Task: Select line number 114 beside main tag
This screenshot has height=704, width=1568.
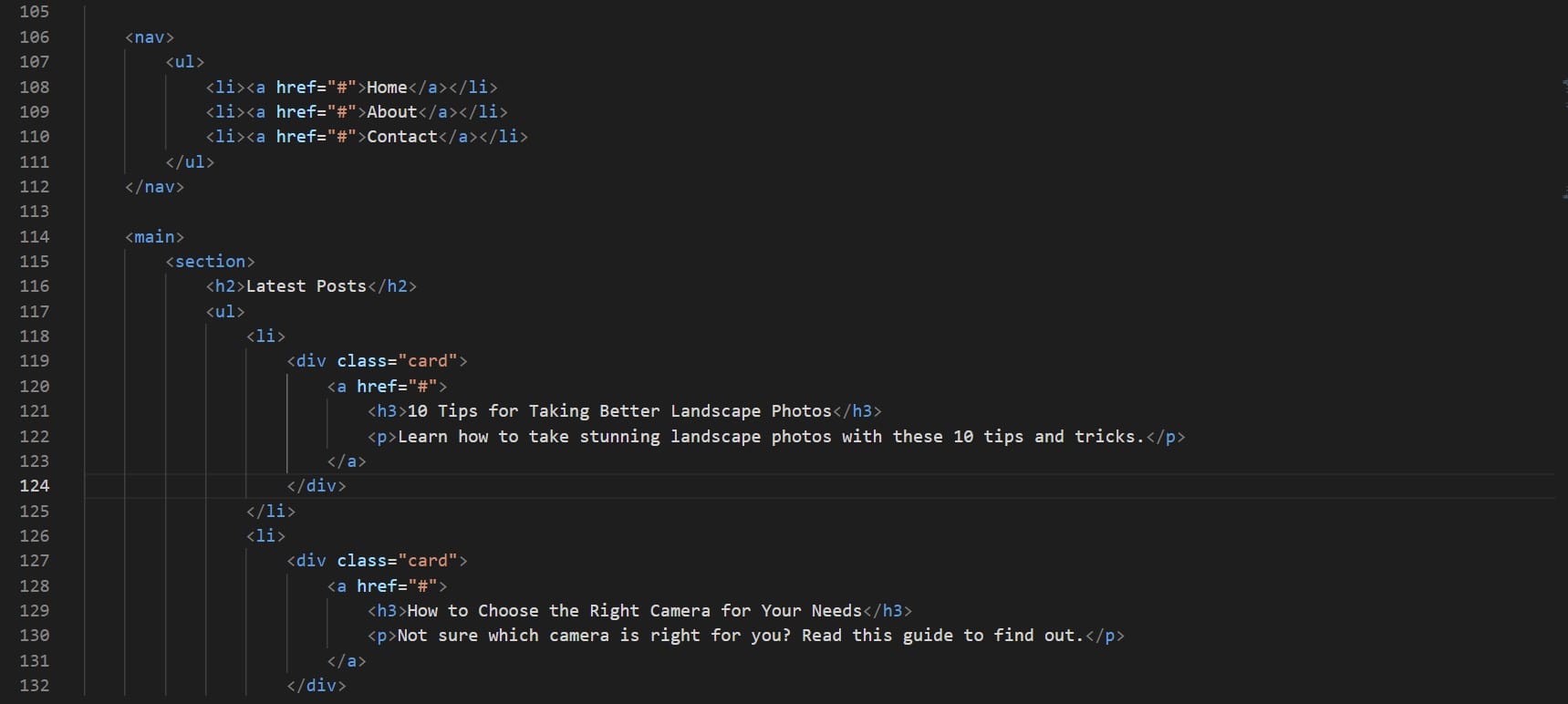Action: point(35,237)
